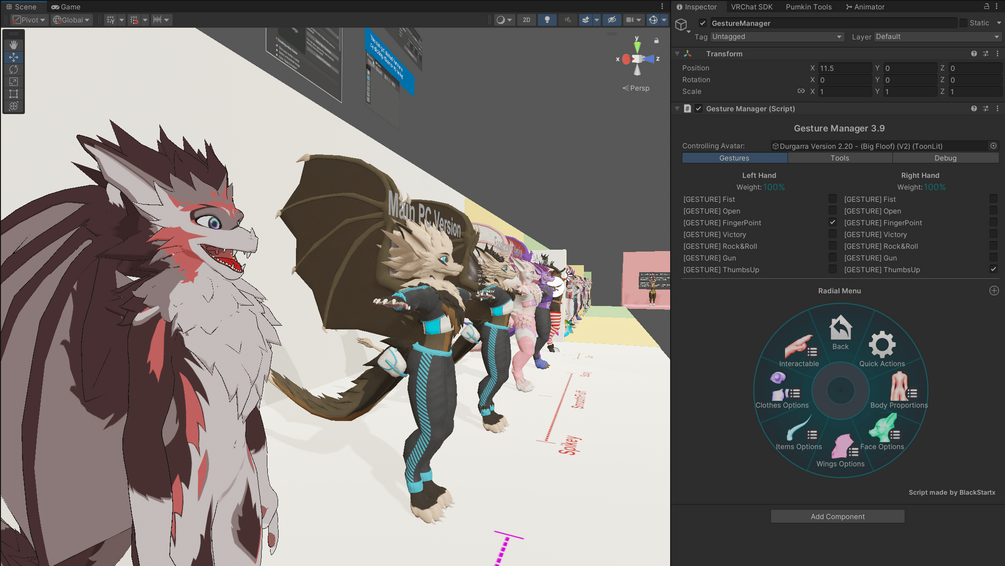The image size is (1005, 566).
Task: Select the Hand view tool
Action: point(13,45)
